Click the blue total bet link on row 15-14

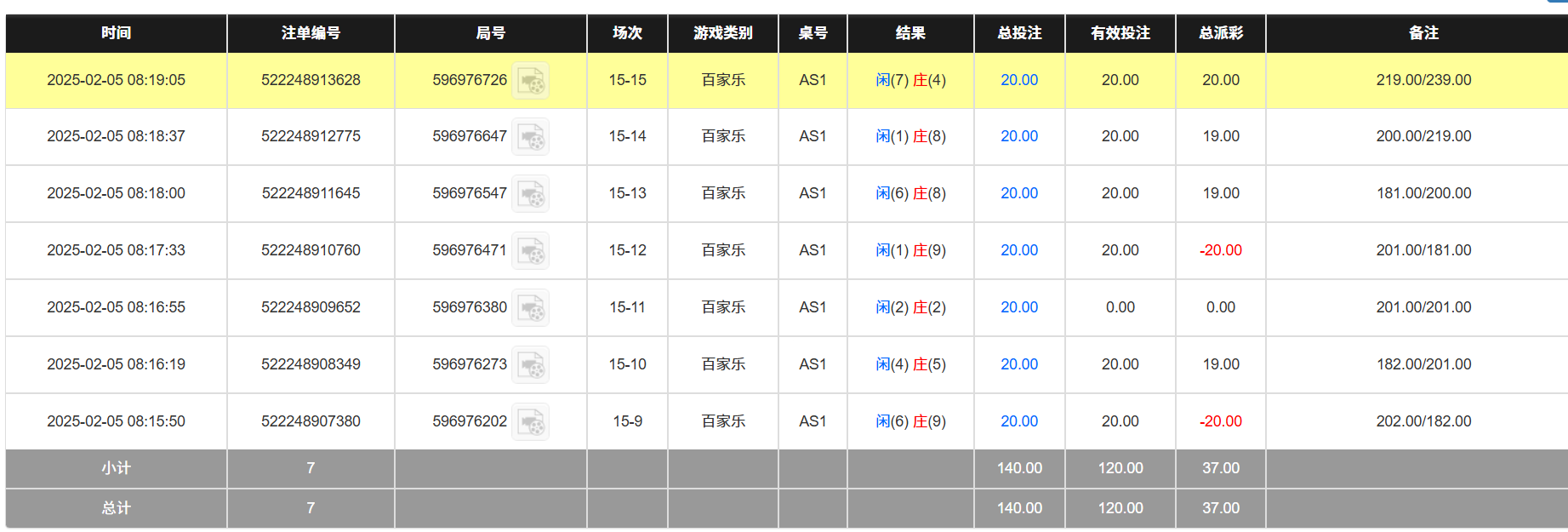click(x=1018, y=136)
